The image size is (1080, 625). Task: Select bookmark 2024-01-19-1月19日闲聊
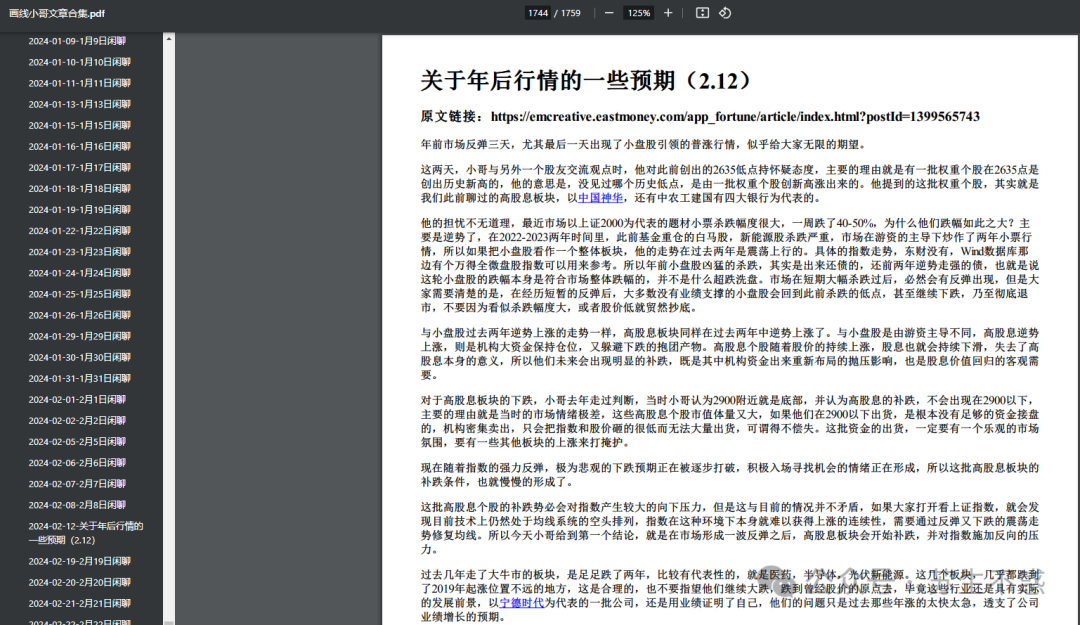pyautogui.click(x=80, y=210)
